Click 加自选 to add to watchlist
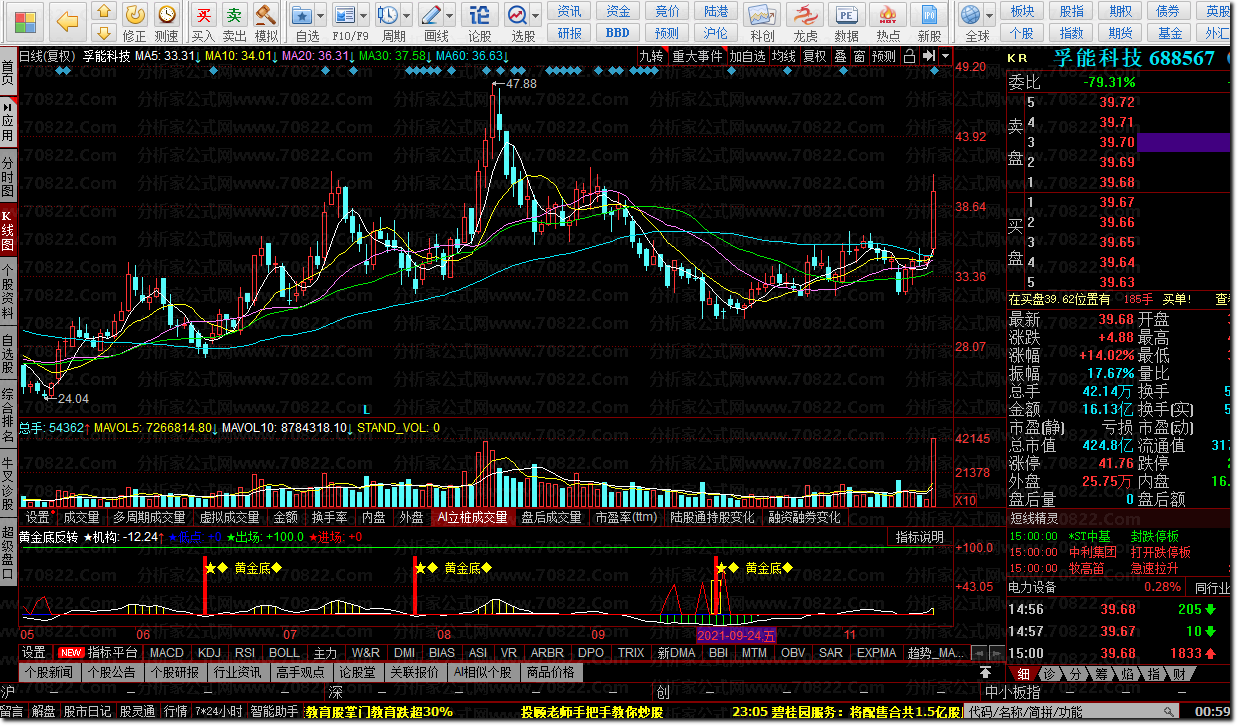This screenshot has height=726, width=1239. click(x=747, y=56)
